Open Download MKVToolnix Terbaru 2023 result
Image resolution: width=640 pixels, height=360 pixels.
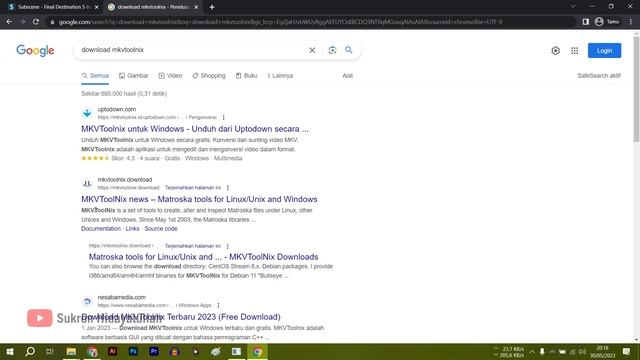[x=181, y=317]
